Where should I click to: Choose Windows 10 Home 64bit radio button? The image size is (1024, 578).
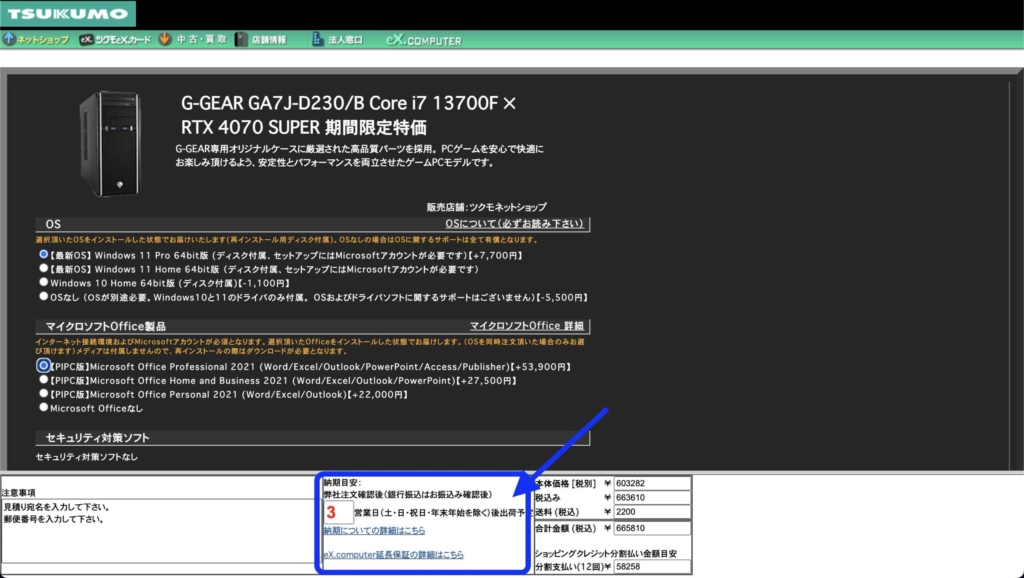coord(44,283)
